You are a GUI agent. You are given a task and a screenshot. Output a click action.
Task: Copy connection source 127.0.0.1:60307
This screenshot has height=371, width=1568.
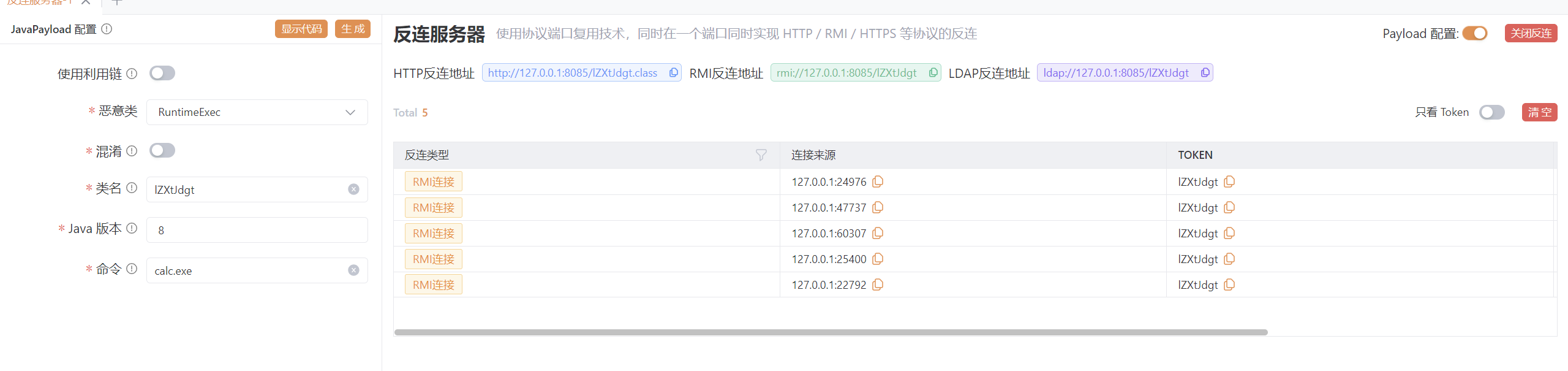[x=878, y=234]
